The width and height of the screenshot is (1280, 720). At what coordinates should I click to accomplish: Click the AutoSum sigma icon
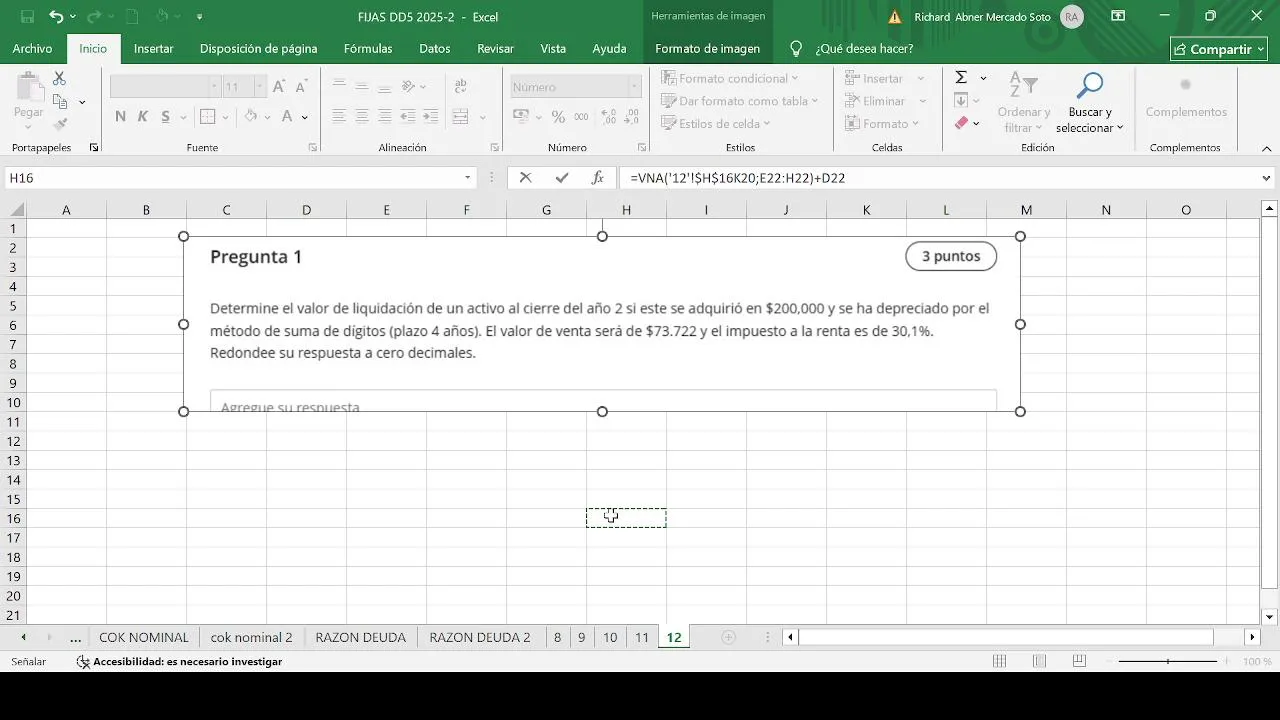(961, 77)
